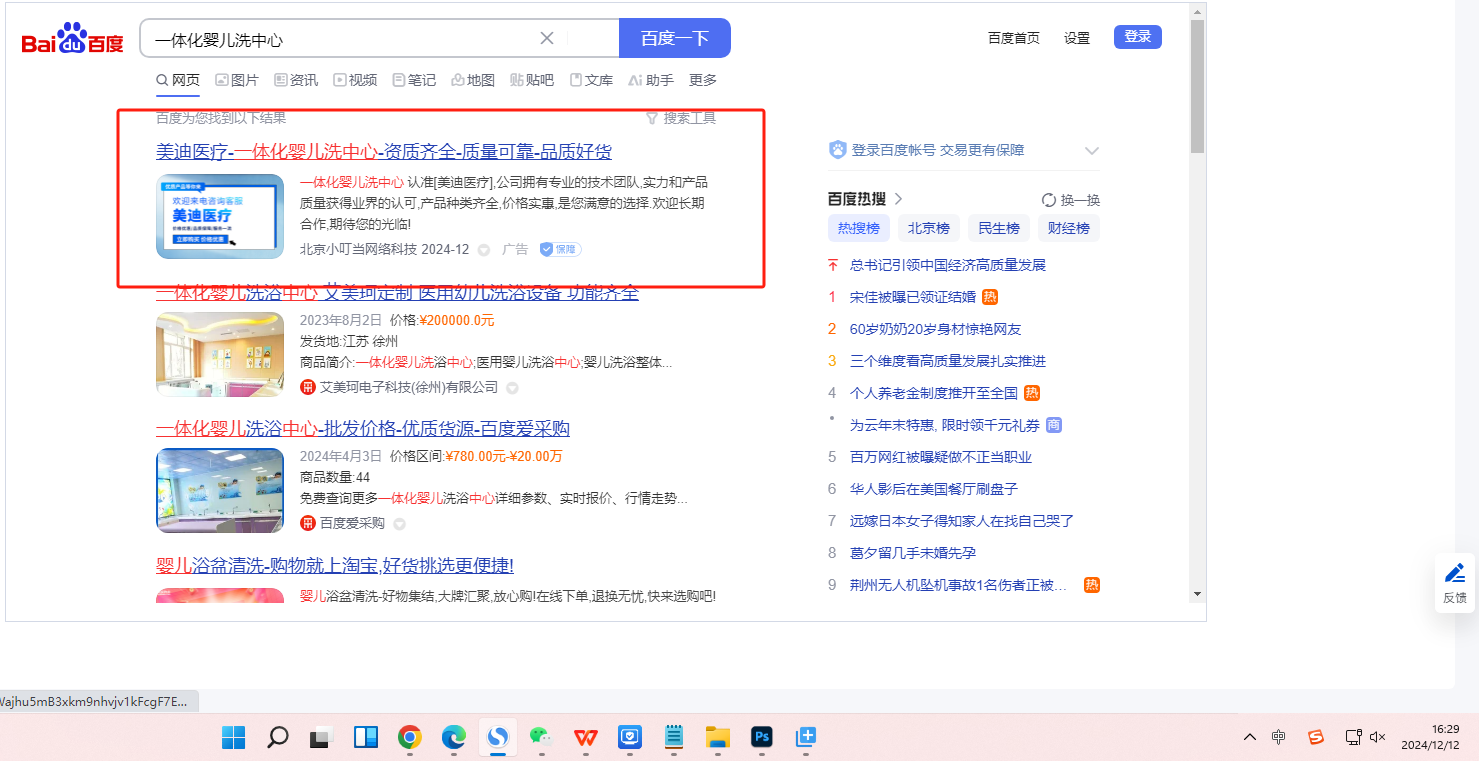Open the 反馈 feedback pencil icon

(x=1455, y=574)
